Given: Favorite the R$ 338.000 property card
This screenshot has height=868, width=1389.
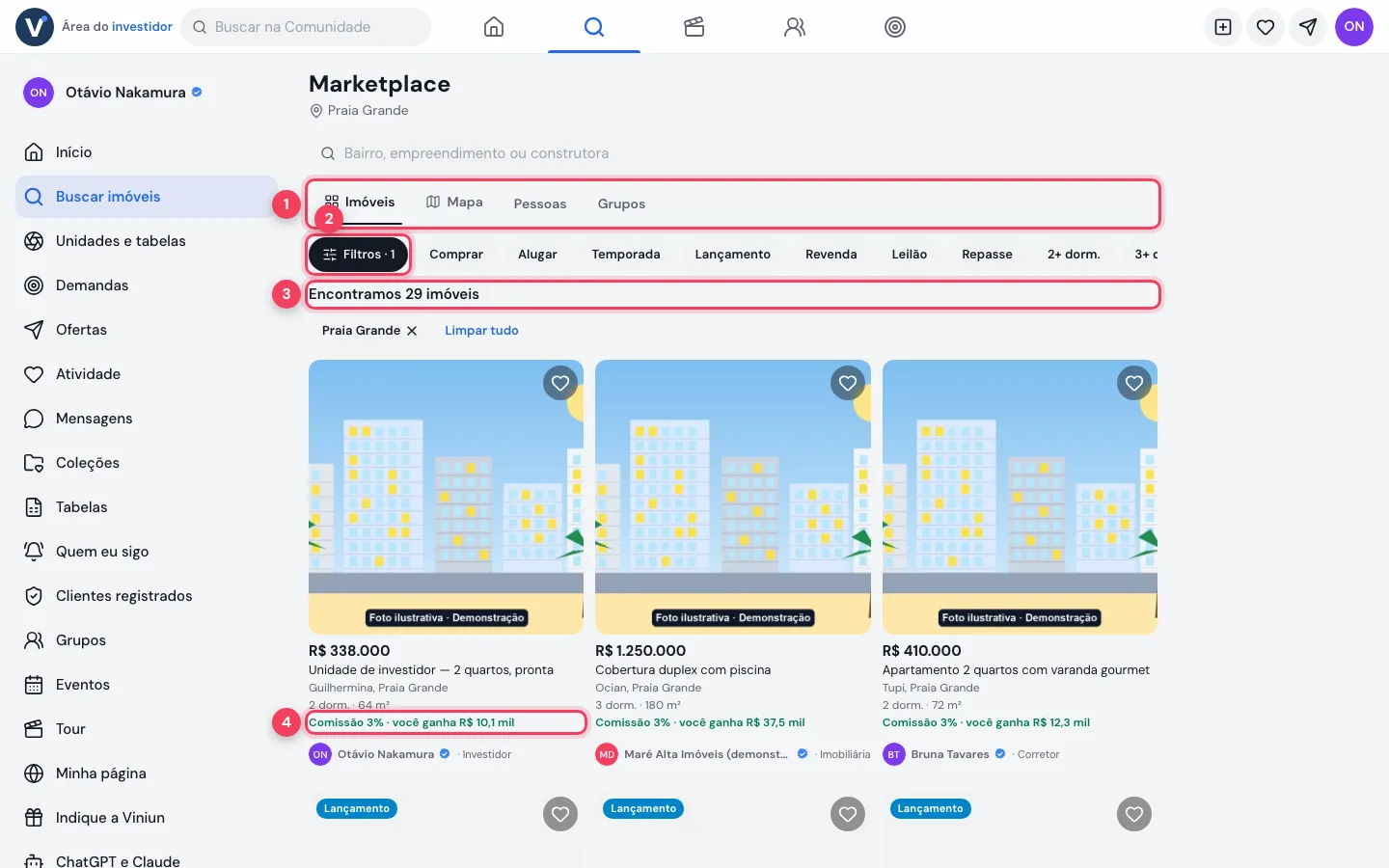Looking at the screenshot, I should [x=560, y=383].
